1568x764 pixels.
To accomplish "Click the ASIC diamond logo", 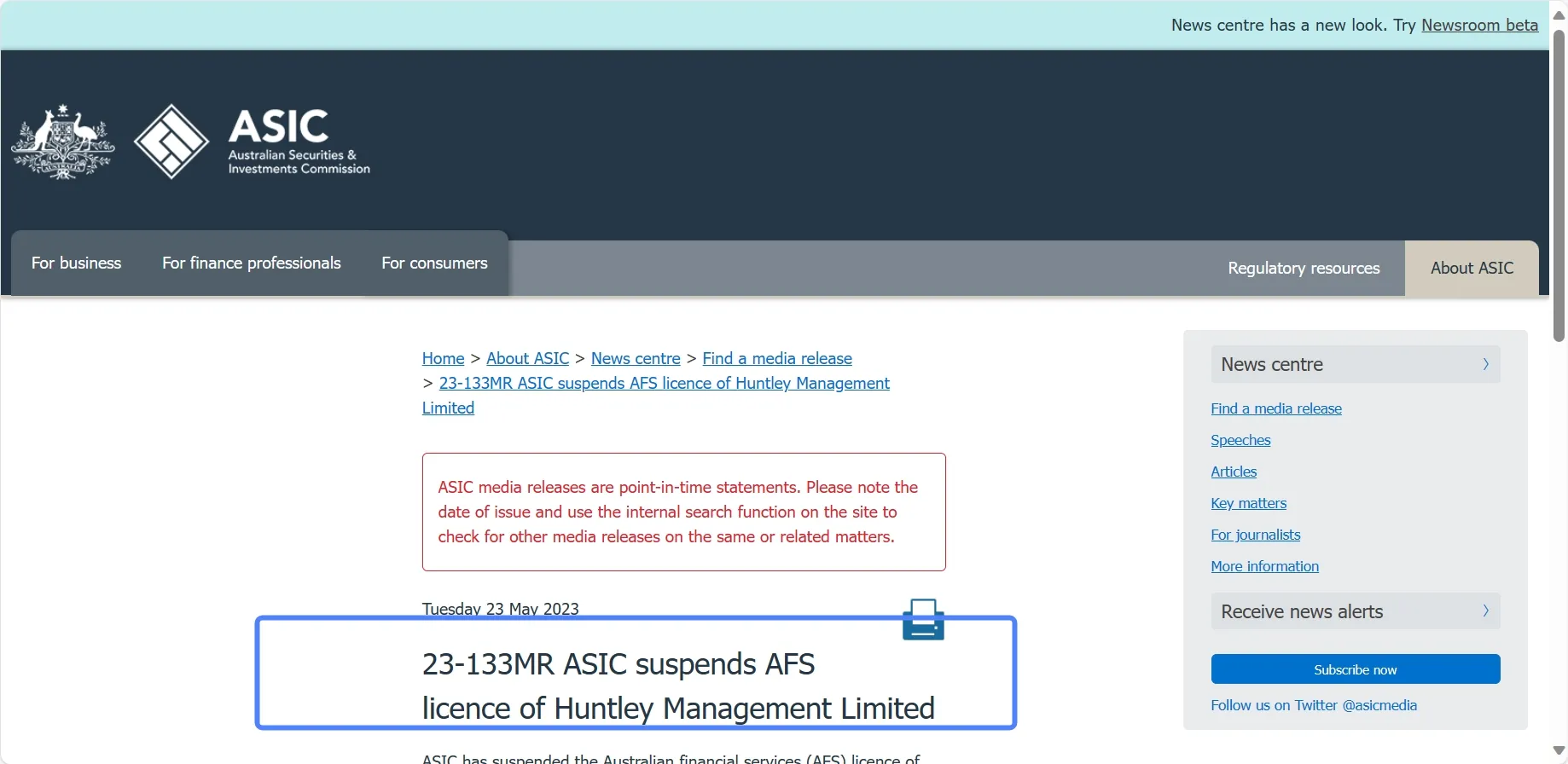I will click(171, 142).
